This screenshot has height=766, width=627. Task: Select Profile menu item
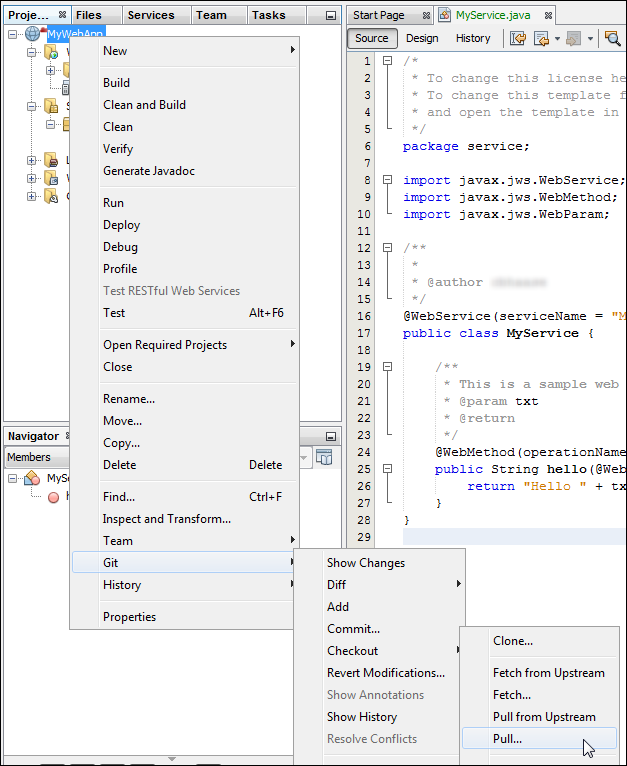tap(185, 269)
